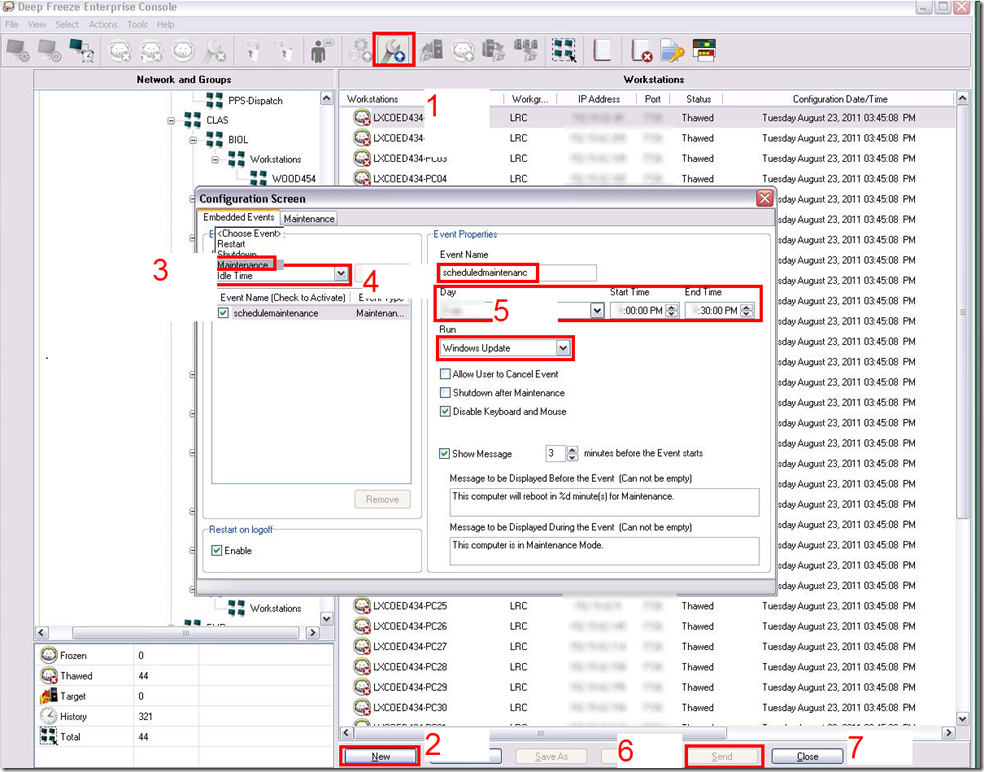This screenshot has width=984, height=772.
Task: Click the notepad with red X toolbar icon
Action: click(641, 51)
